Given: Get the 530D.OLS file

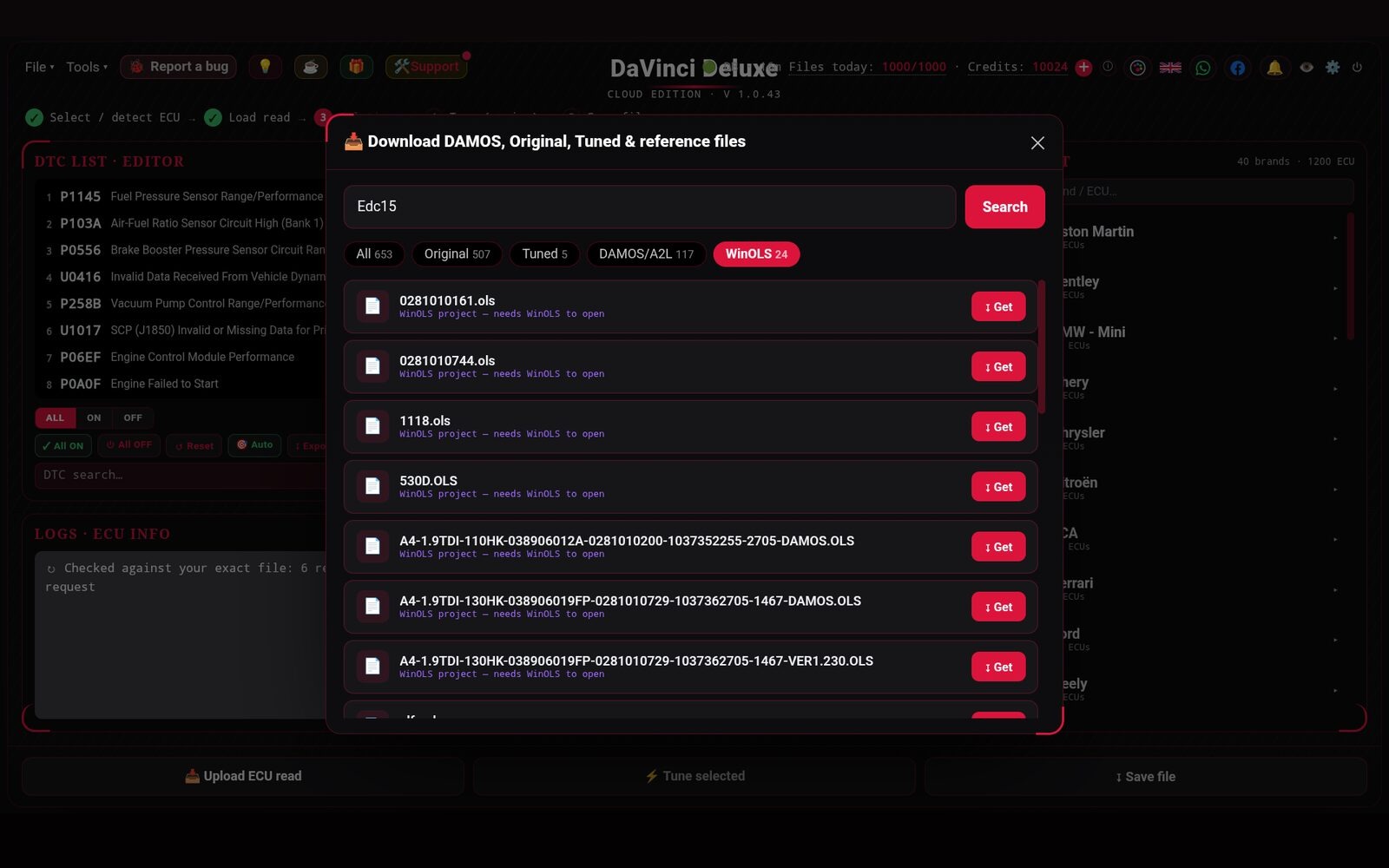Looking at the screenshot, I should (998, 487).
